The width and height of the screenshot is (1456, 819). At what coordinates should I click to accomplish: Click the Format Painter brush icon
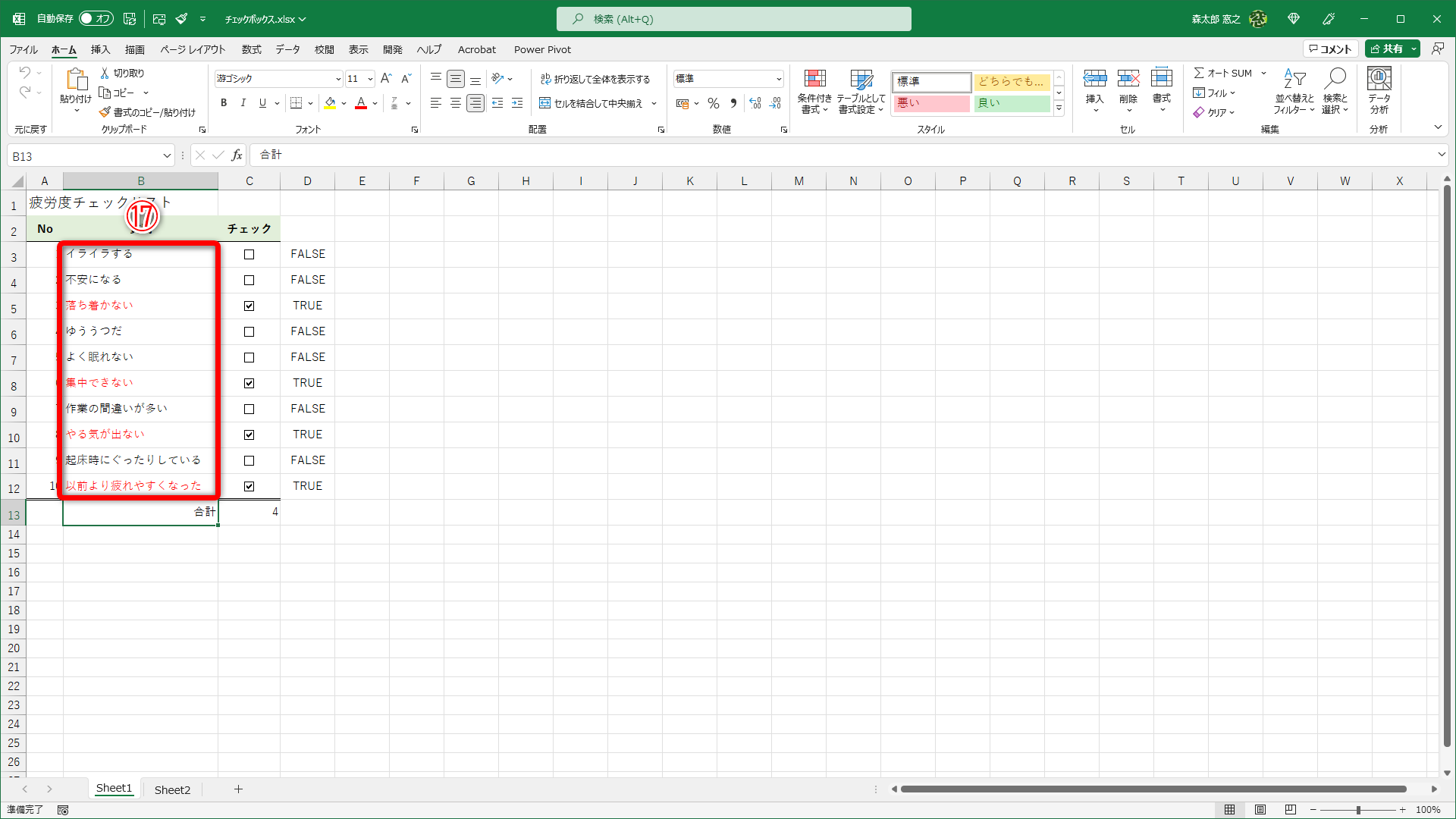click(x=105, y=112)
